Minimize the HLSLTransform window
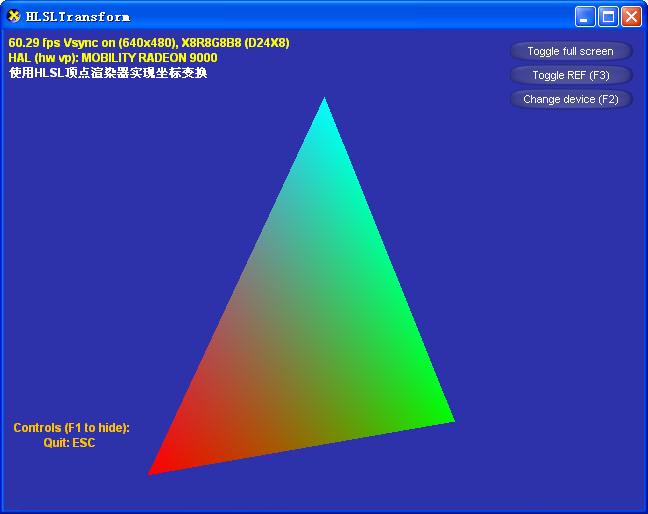The width and height of the screenshot is (648, 514). click(585, 17)
